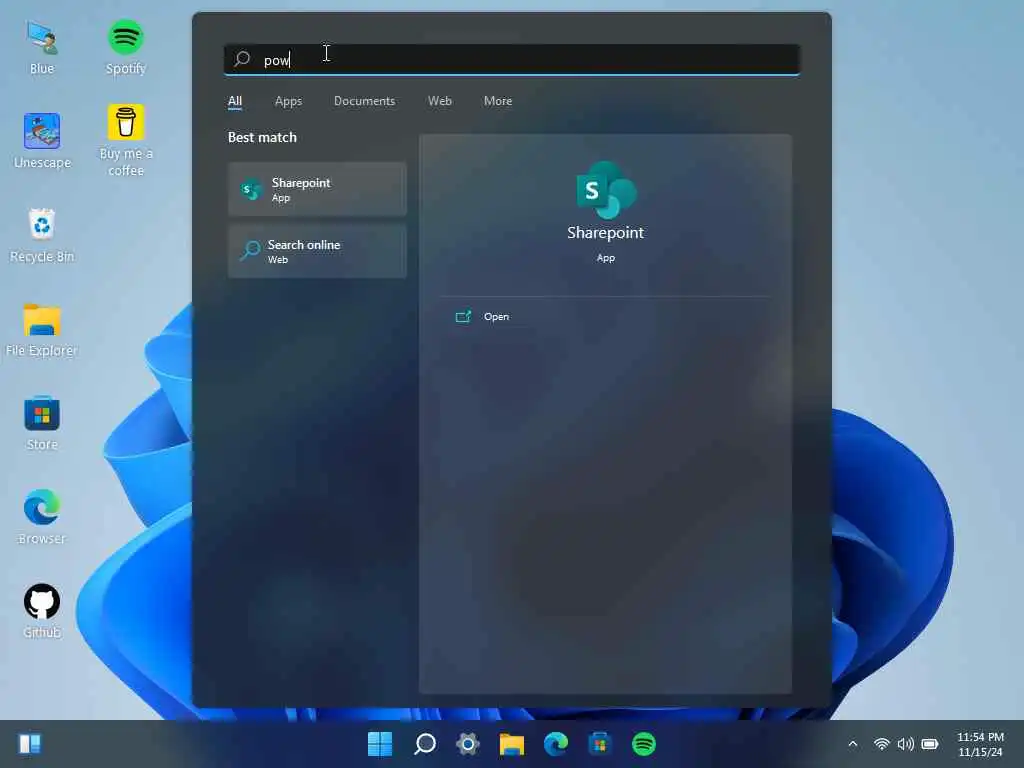Screen dimensions: 1024x768
Task: Open the Spotify desktop shortcut
Action: point(125,47)
